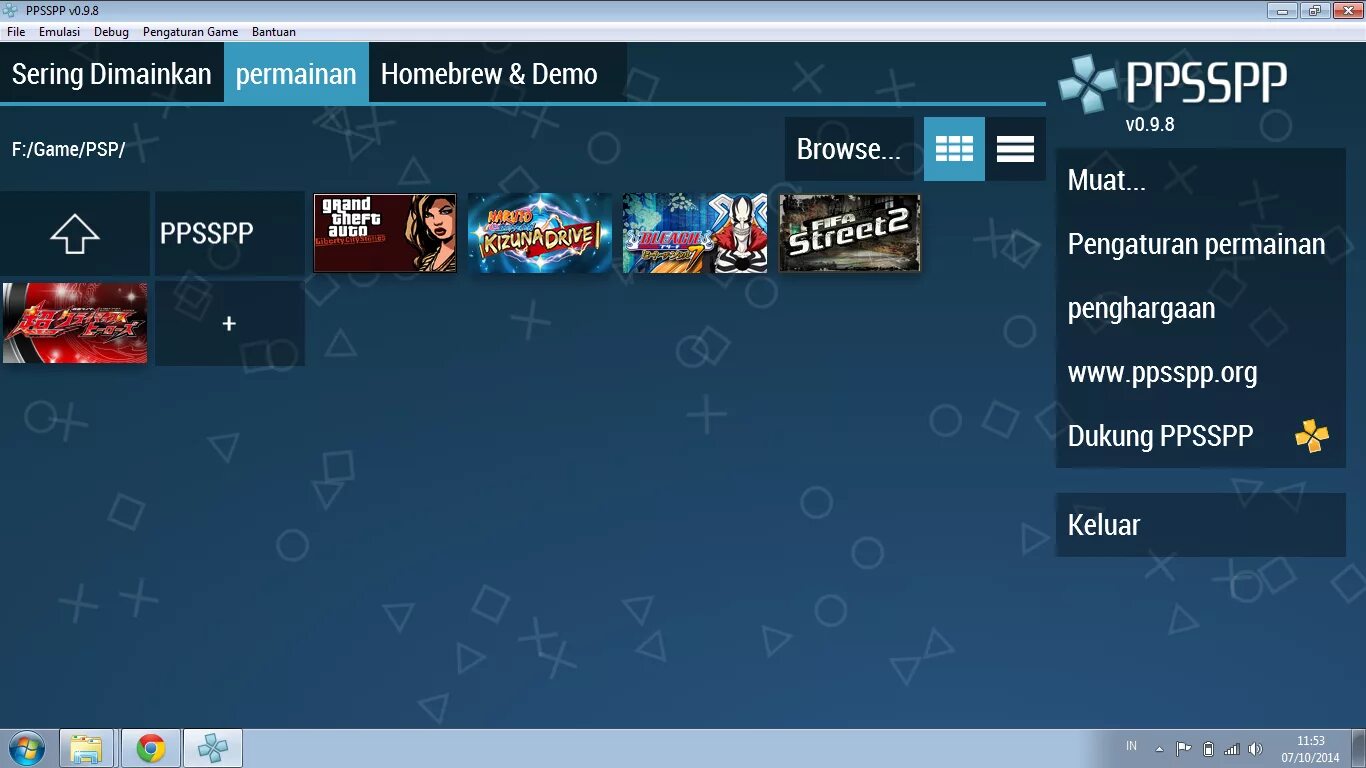The image size is (1366, 768).
Task: Open the Emulasi menu
Action: point(59,32)
